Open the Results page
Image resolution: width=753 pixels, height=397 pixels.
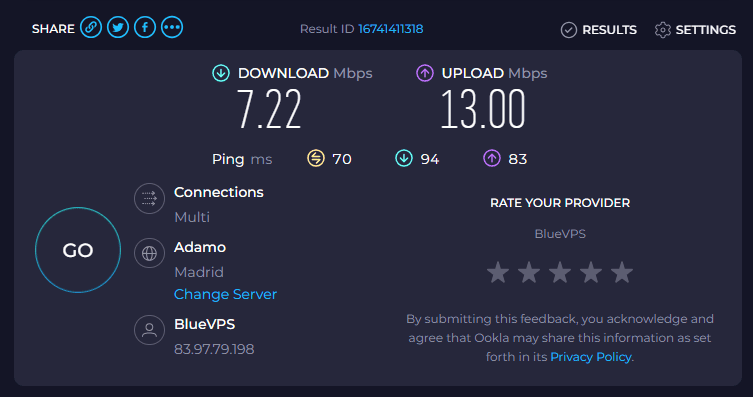click(x=598, y=30)
